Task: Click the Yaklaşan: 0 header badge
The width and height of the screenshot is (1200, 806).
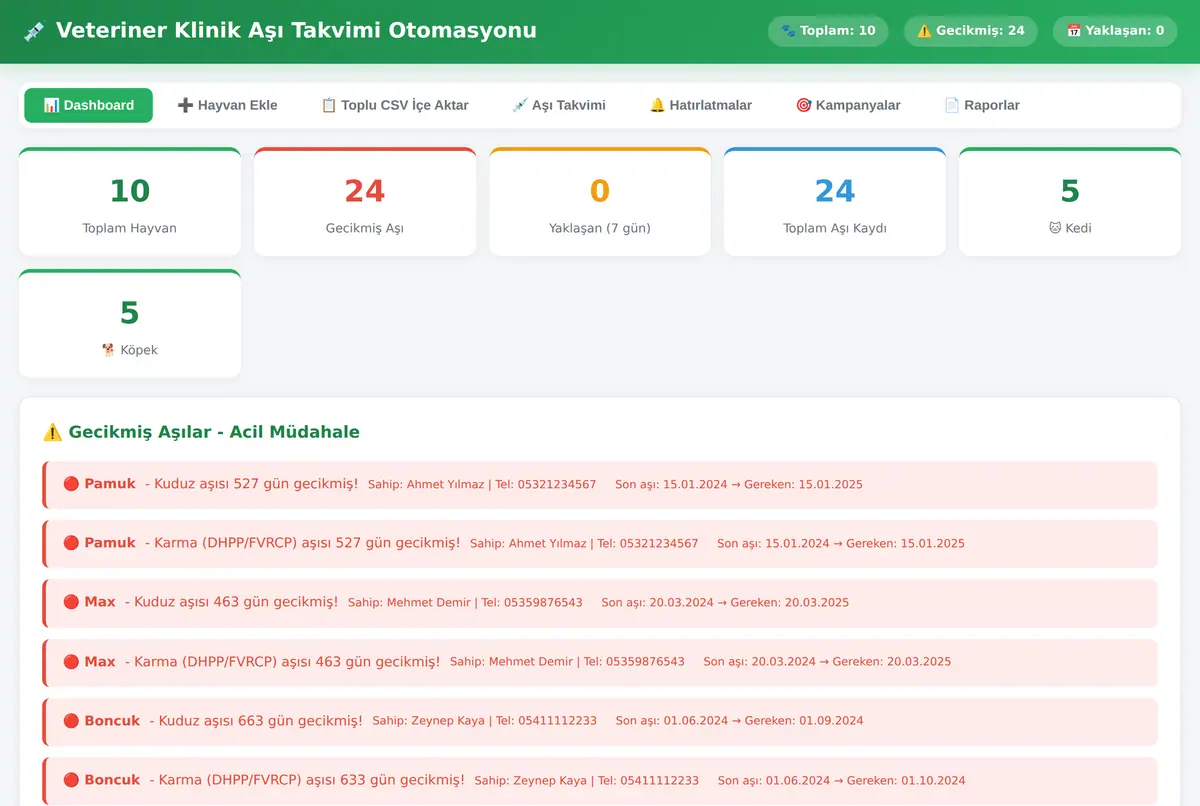Action: [x=1115, y=31]
